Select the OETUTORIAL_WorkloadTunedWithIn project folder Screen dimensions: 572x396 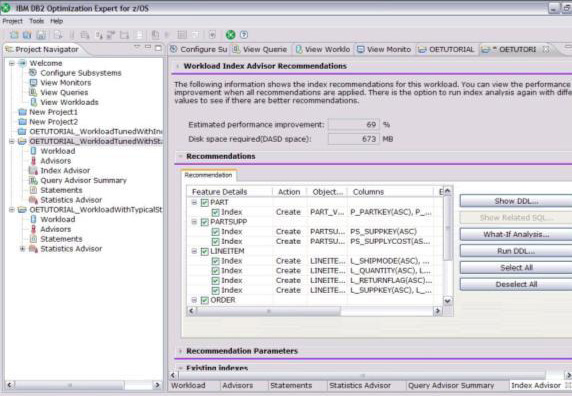[96, 131]
